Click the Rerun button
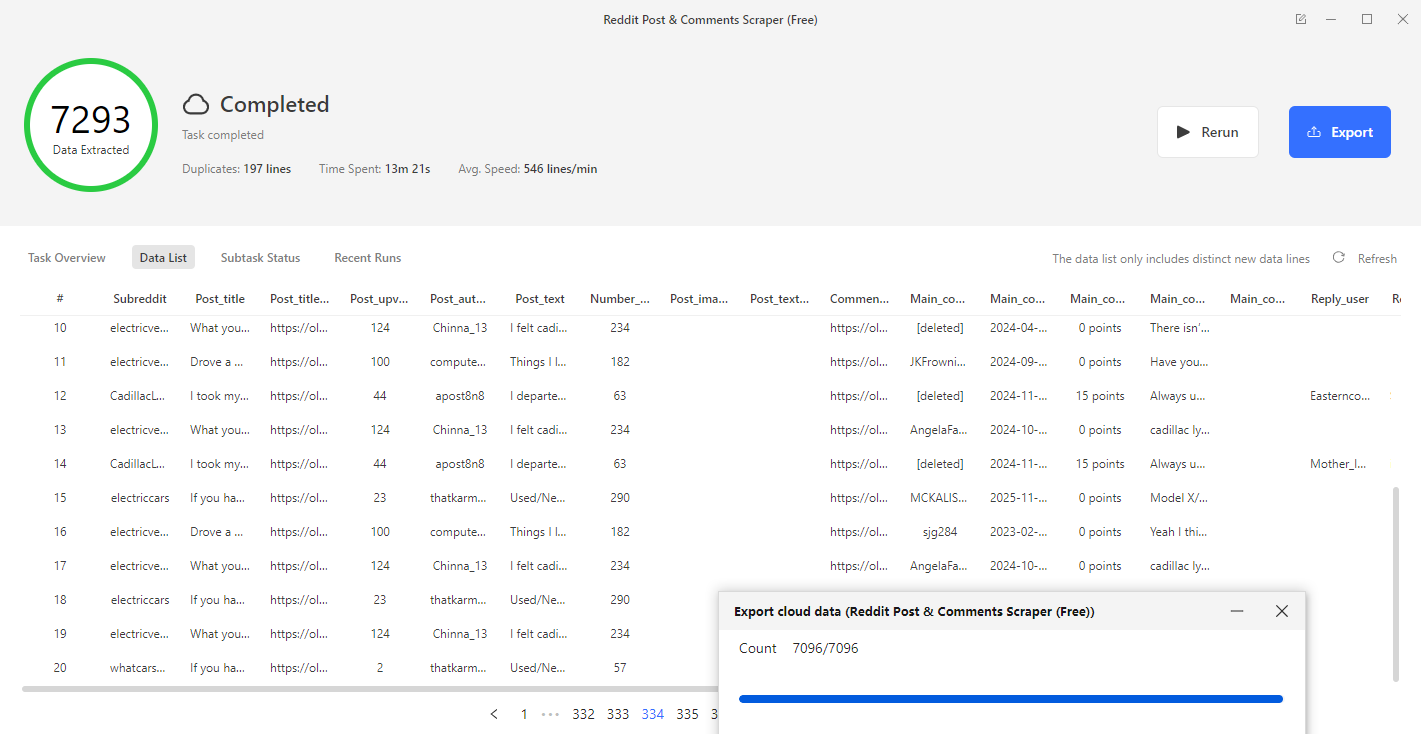Image resolution: width=1421 pixels, height=734 pixels. [1207, 132]
